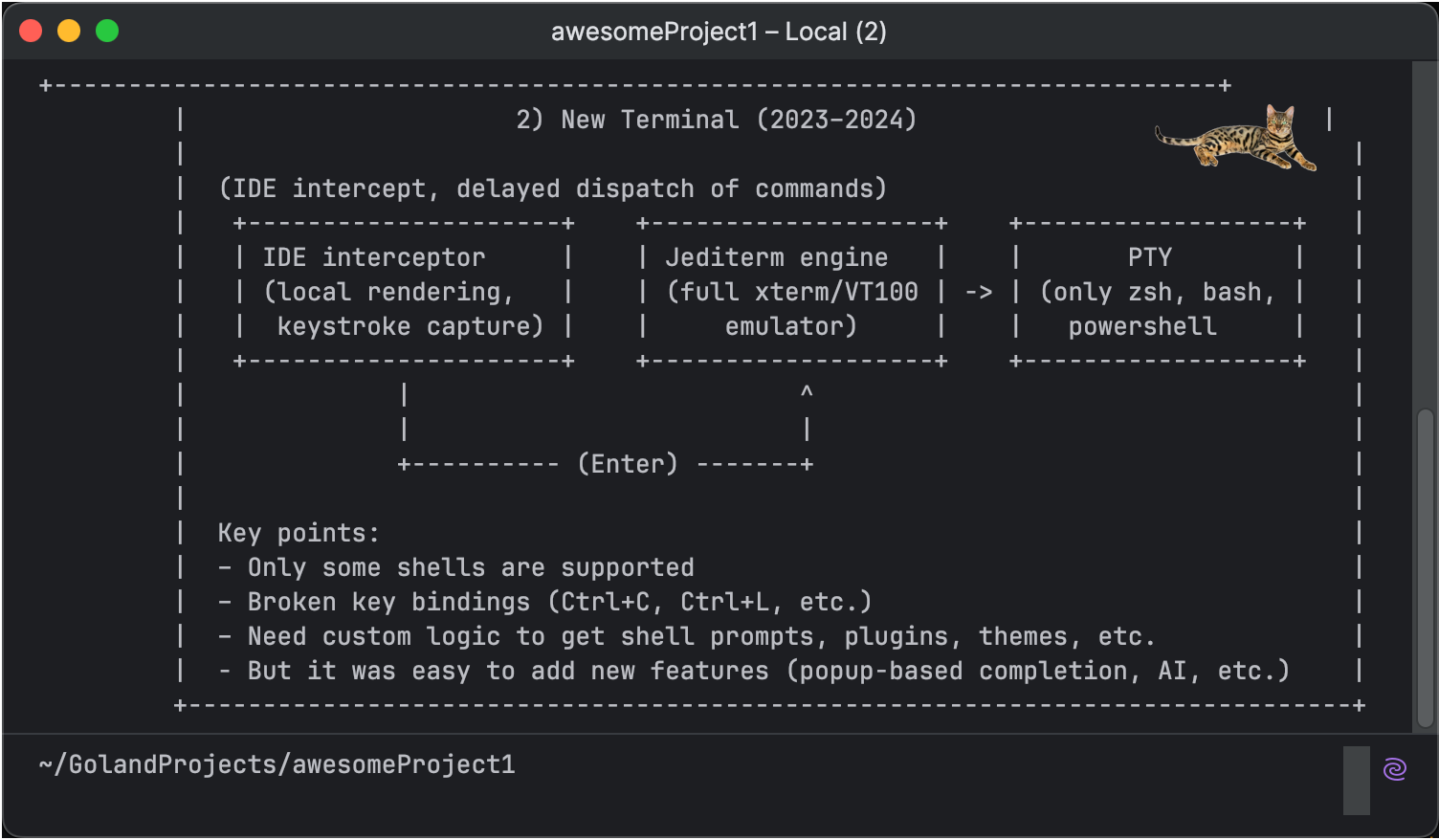Click the ~/GolandProjects/awesomeProject1 prompt path
The height and width of the screenshot is (840, 1439).
(277, 764)
